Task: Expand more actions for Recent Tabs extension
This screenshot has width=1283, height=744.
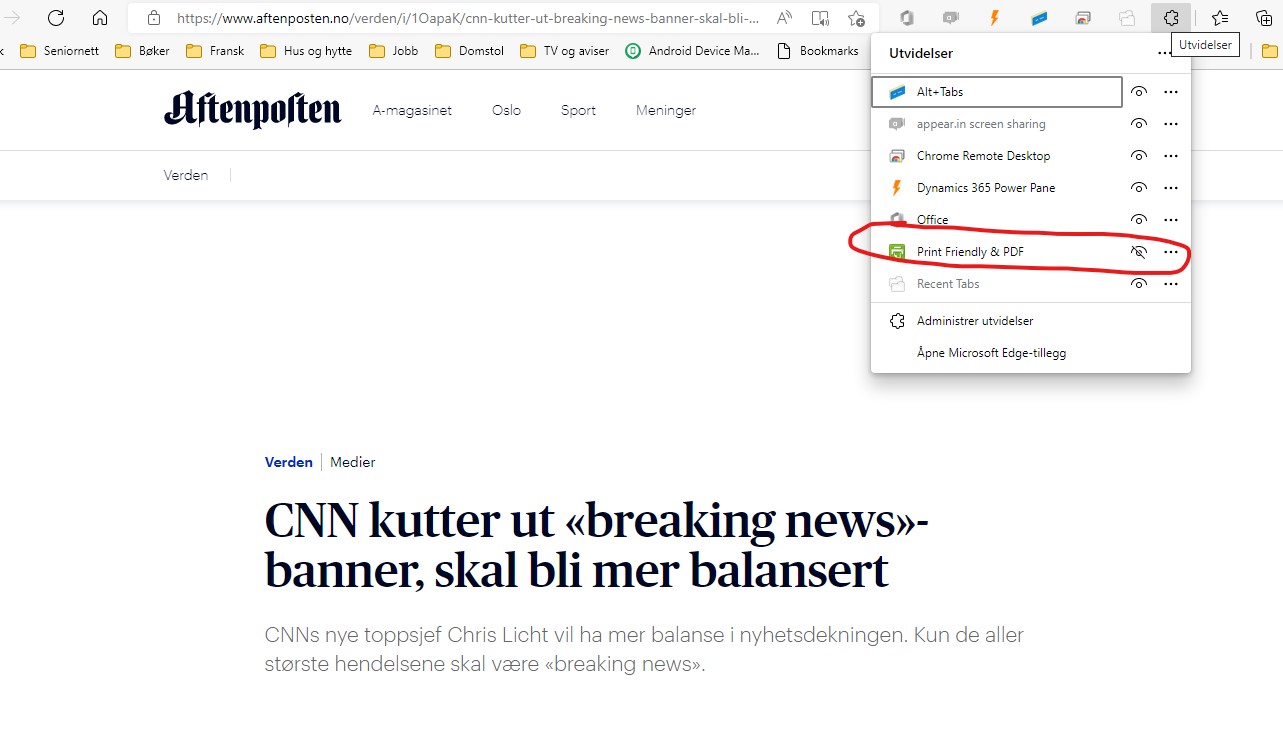Action: tap(1171, 284)
